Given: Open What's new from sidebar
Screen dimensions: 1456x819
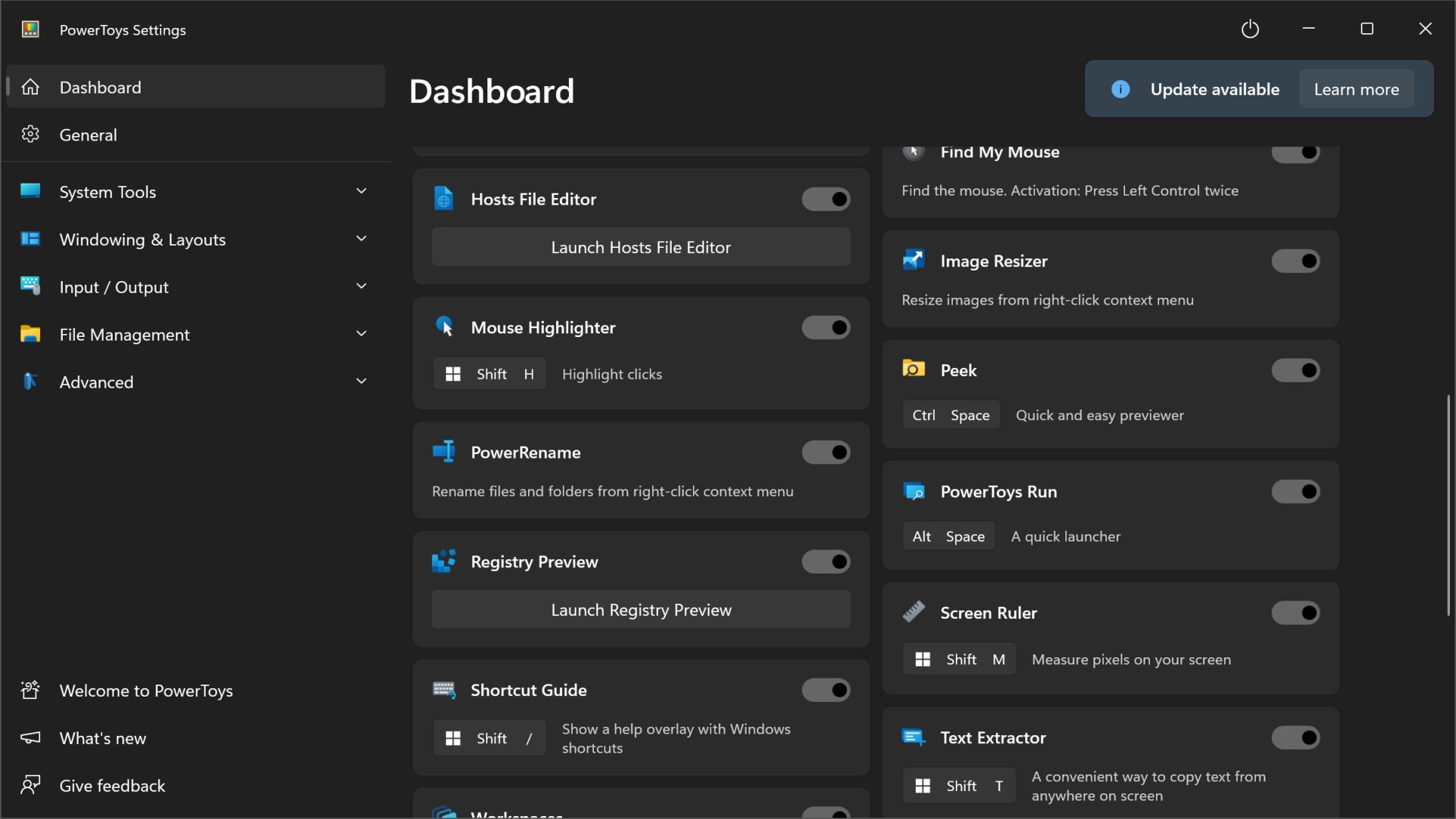Looking at the screenshot, I should pos(103,738).
